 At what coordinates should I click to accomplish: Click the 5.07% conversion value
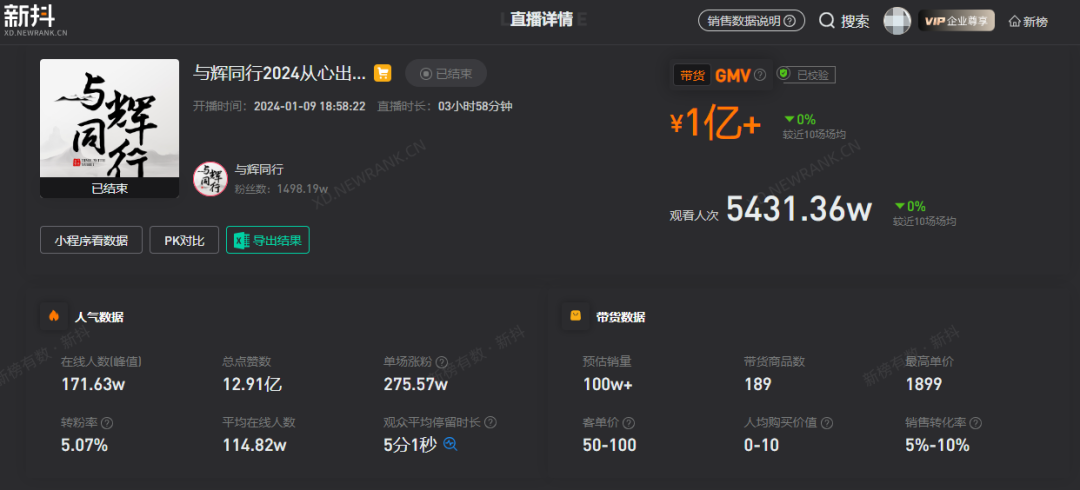tap(84, 445)
